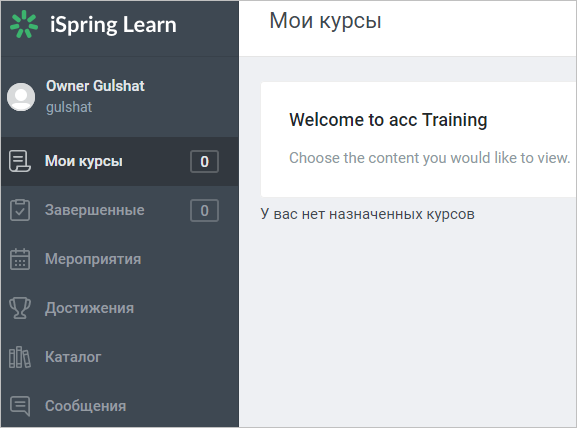The height and width of the screenshot is (428, 577).
Task: Click the Сообщения chat bubble icon
Action: coord(20,406)
